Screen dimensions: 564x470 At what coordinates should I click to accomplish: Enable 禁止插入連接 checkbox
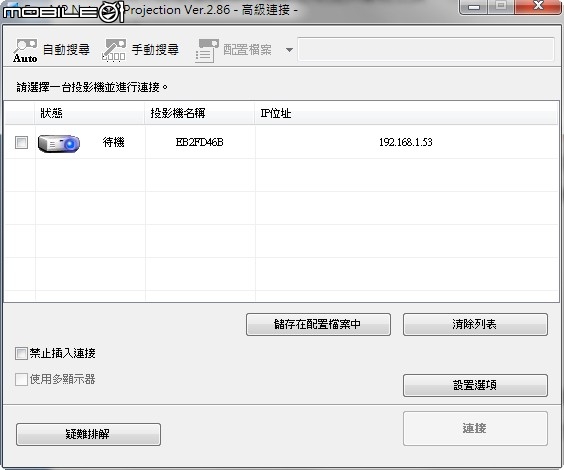pos(21,353)
